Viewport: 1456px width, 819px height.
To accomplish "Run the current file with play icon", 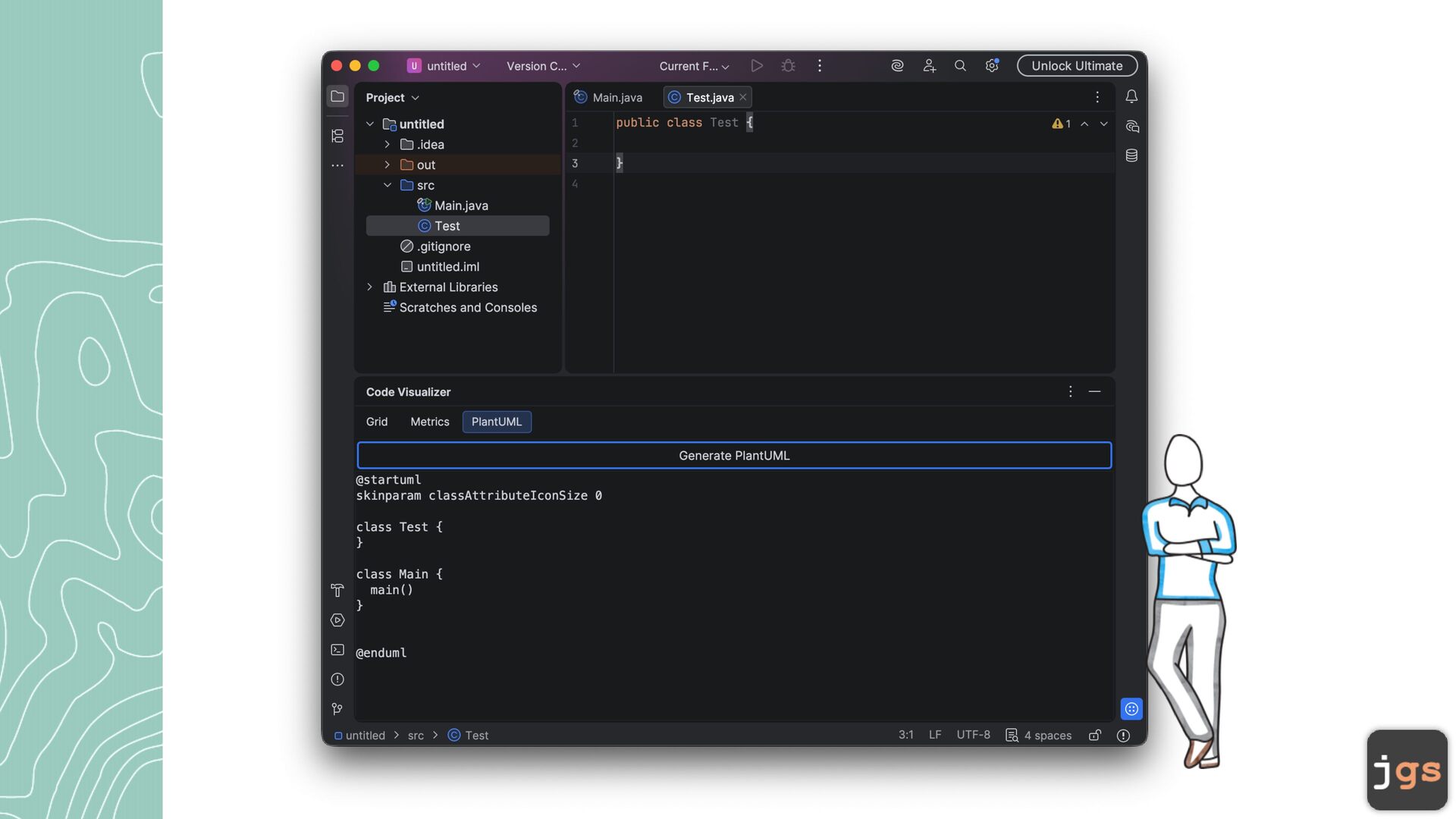I will point(756,66).
